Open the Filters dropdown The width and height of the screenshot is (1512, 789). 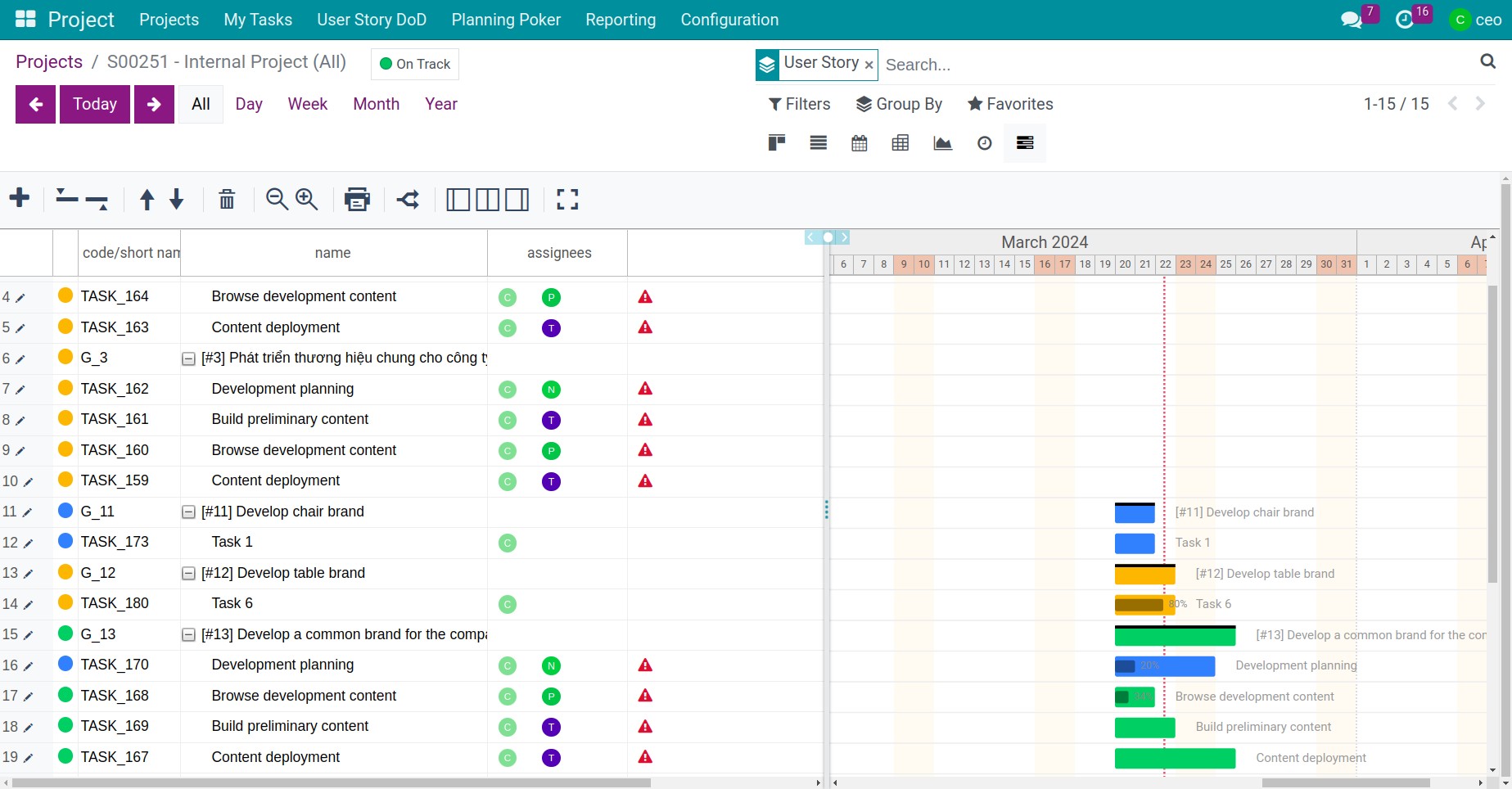[799, 104]
